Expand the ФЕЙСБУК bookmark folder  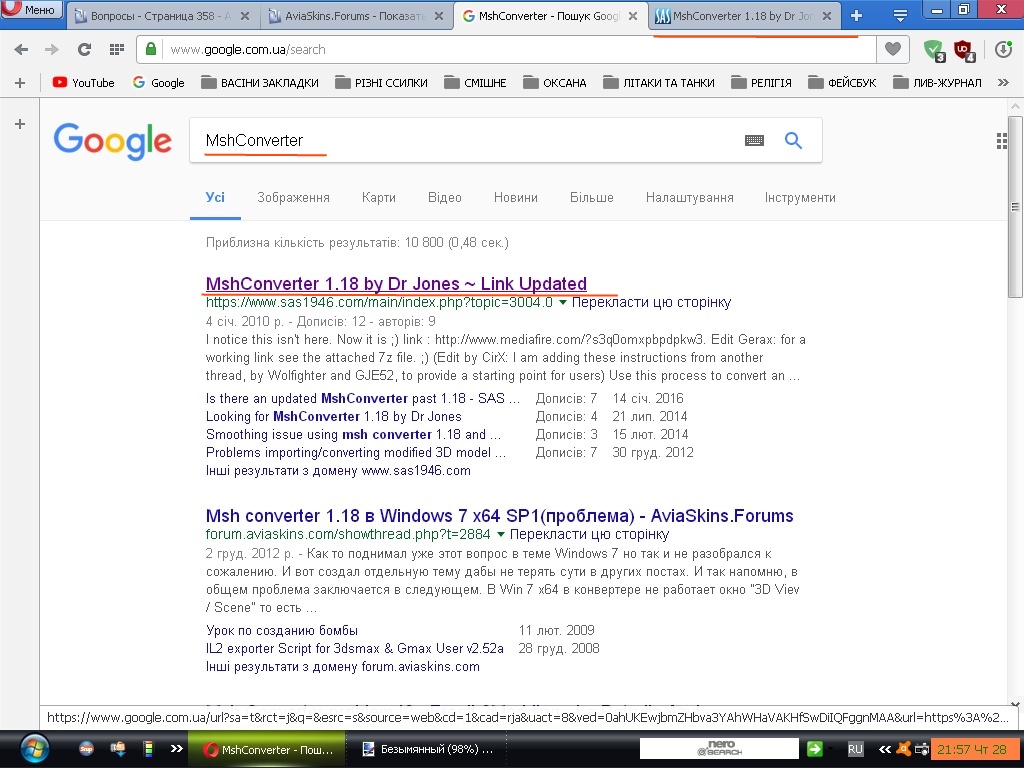tap(842, 83)
